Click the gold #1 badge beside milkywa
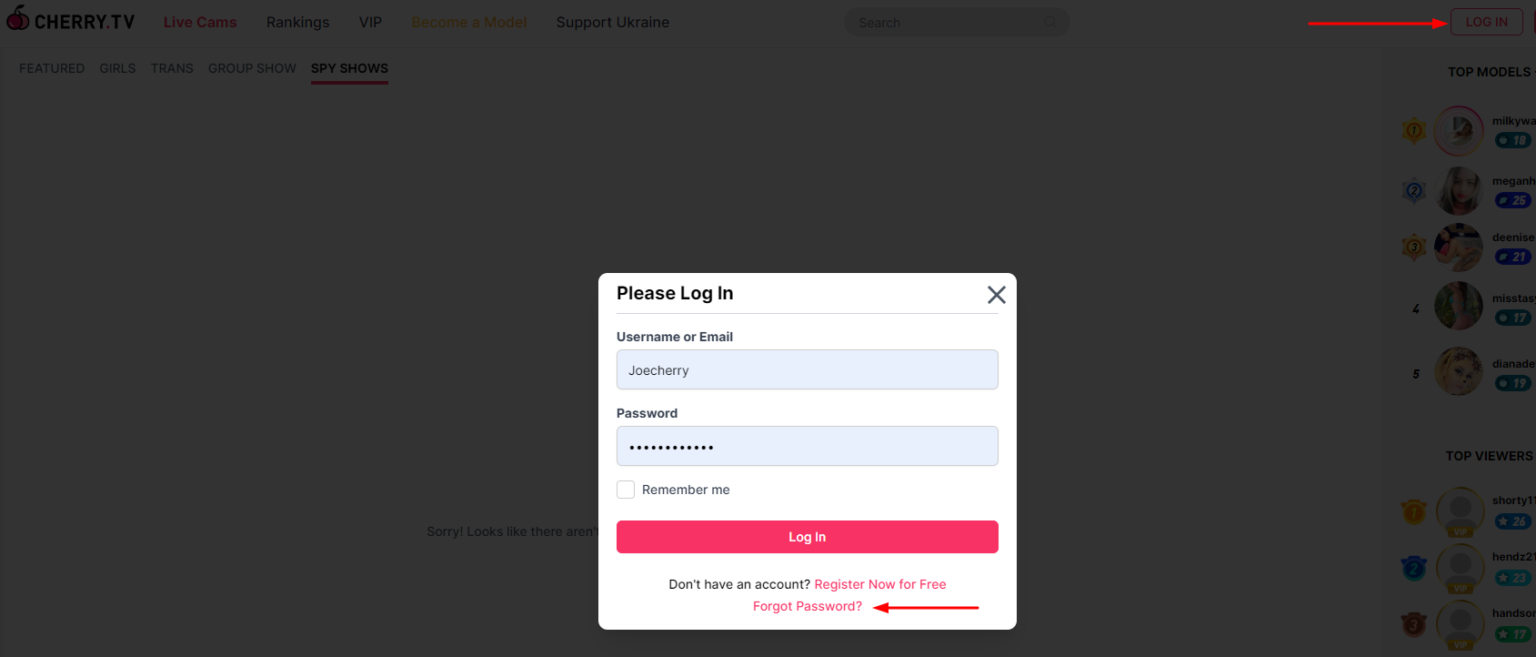Viewport: 1536px width, 657px height. [1413, 131]
